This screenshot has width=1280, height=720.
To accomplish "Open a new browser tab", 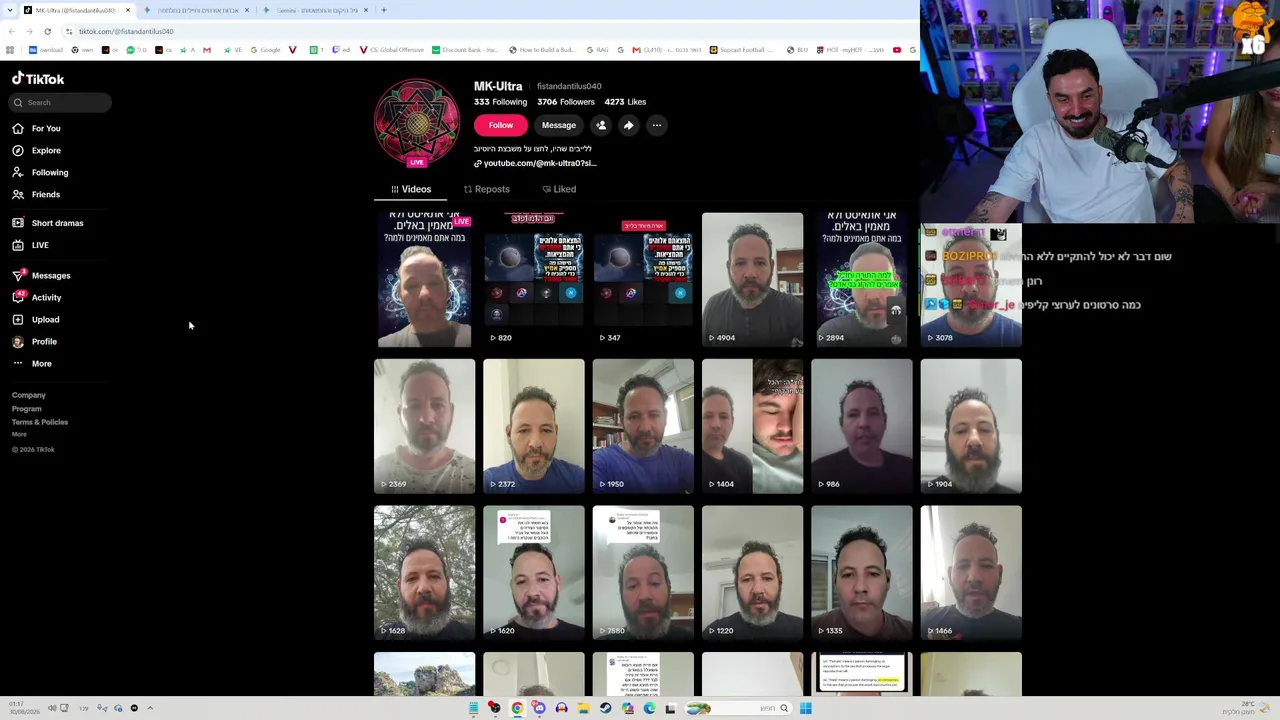I will tap(384, 10).
